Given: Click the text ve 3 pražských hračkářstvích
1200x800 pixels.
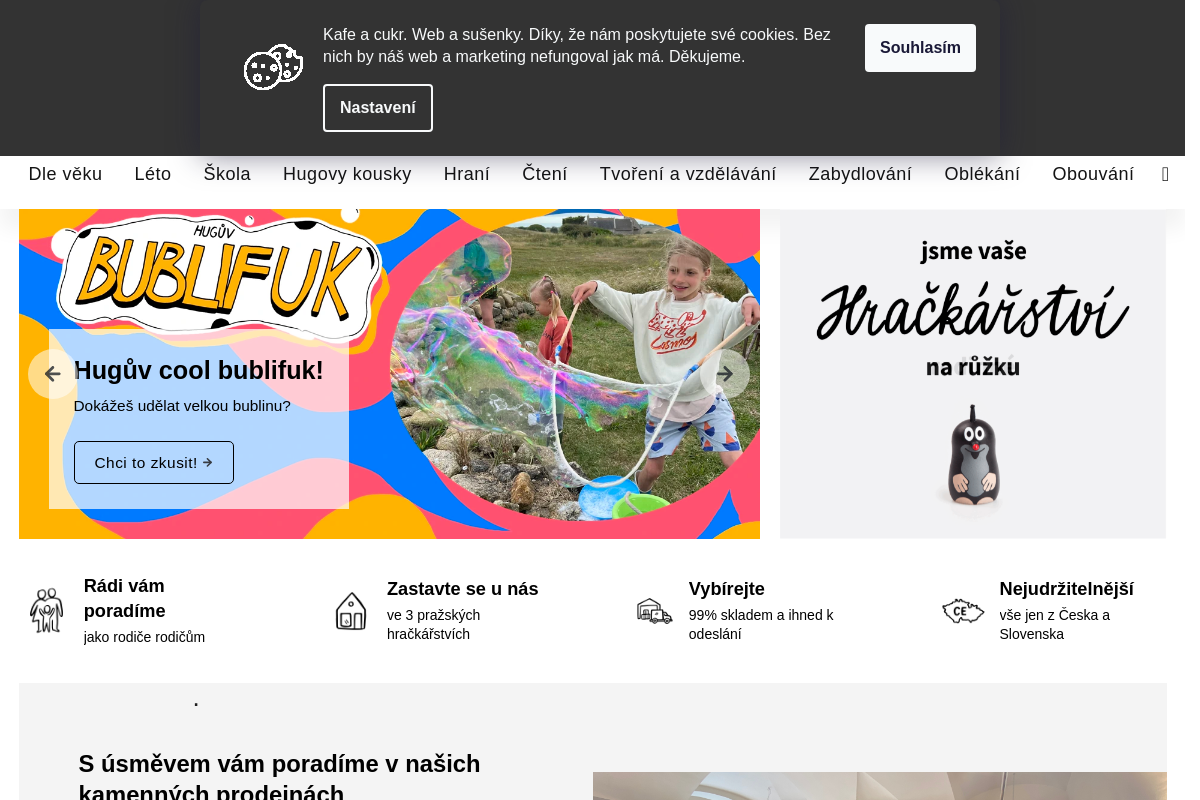Looking at the screenshot, I should [x=434, y=625].
